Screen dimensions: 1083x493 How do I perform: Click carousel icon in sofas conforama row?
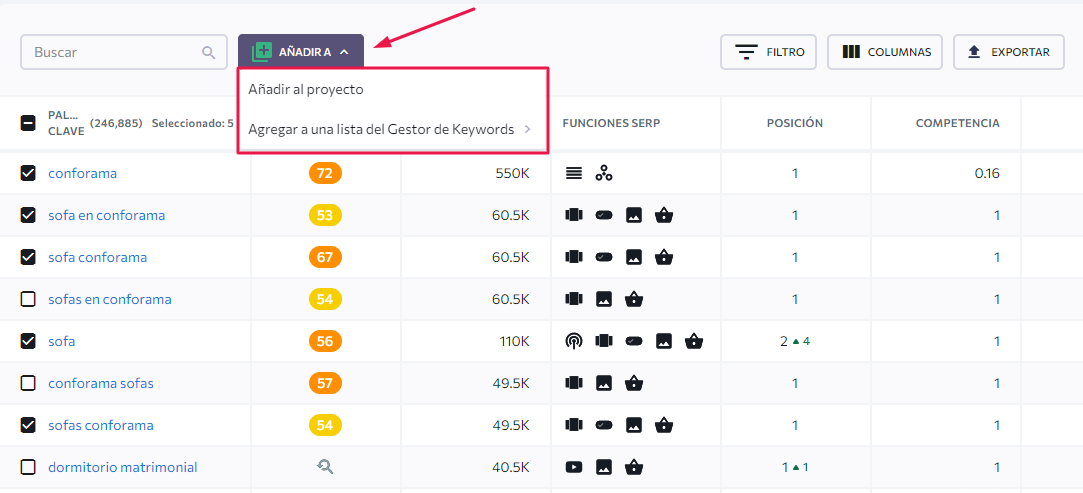pos(573,425)
